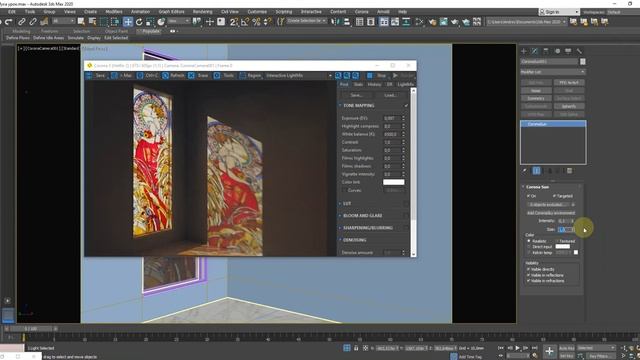
Task: Click the Redo arrow icon
Action: click(x=9, y=22)
